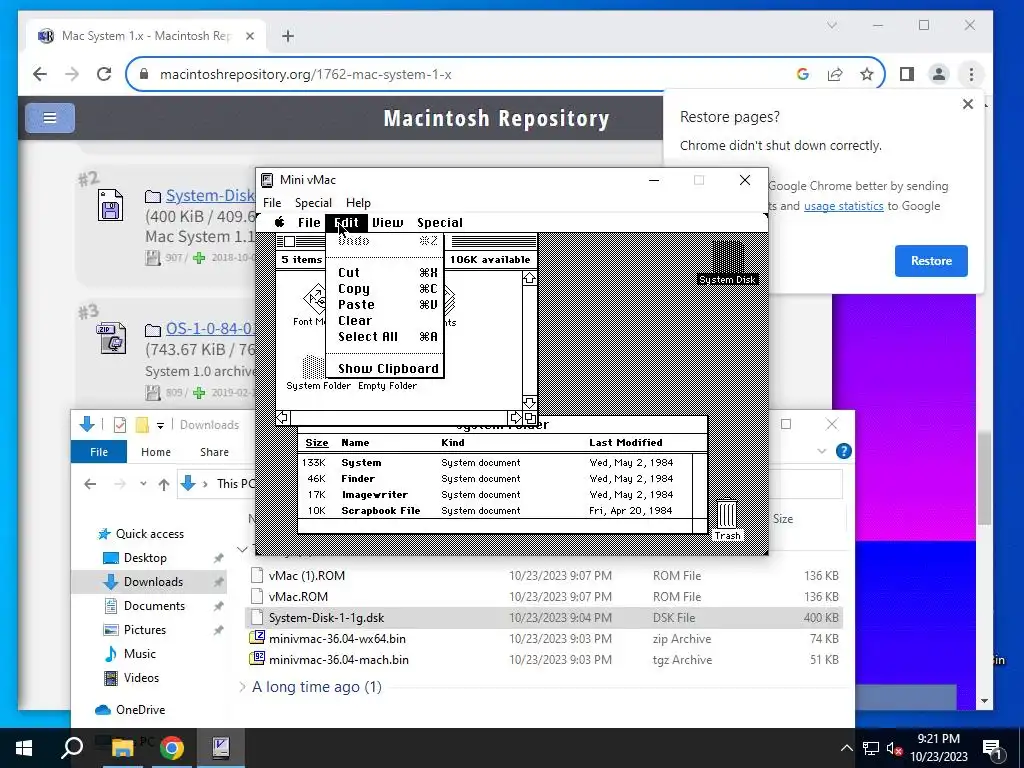Screen dimensions: 1024x768
Task: Click the Finder window's grow box
Action: coord(530,417)
